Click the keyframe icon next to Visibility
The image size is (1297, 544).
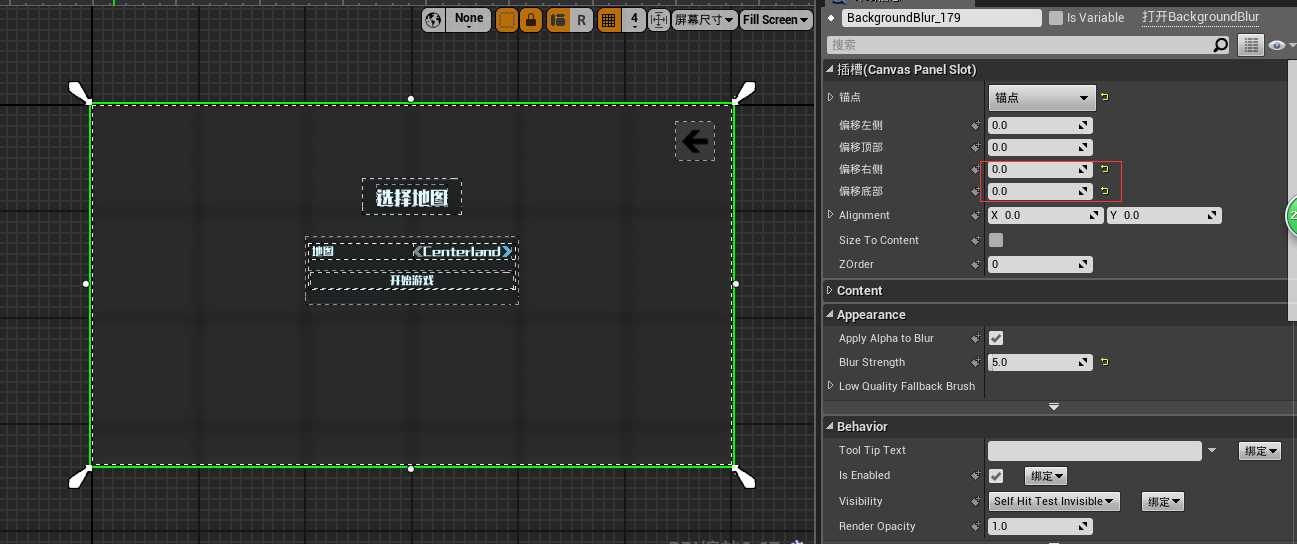click(976, 502)
